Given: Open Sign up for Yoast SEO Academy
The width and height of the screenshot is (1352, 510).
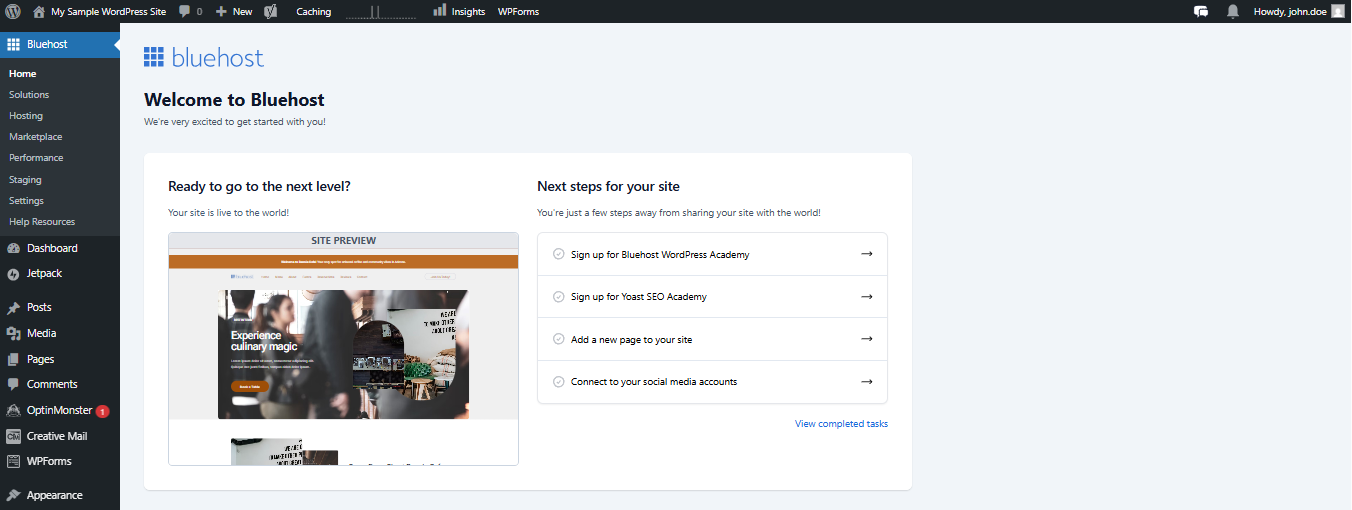Looking at the screenshot, I should [x=712, y=297].
